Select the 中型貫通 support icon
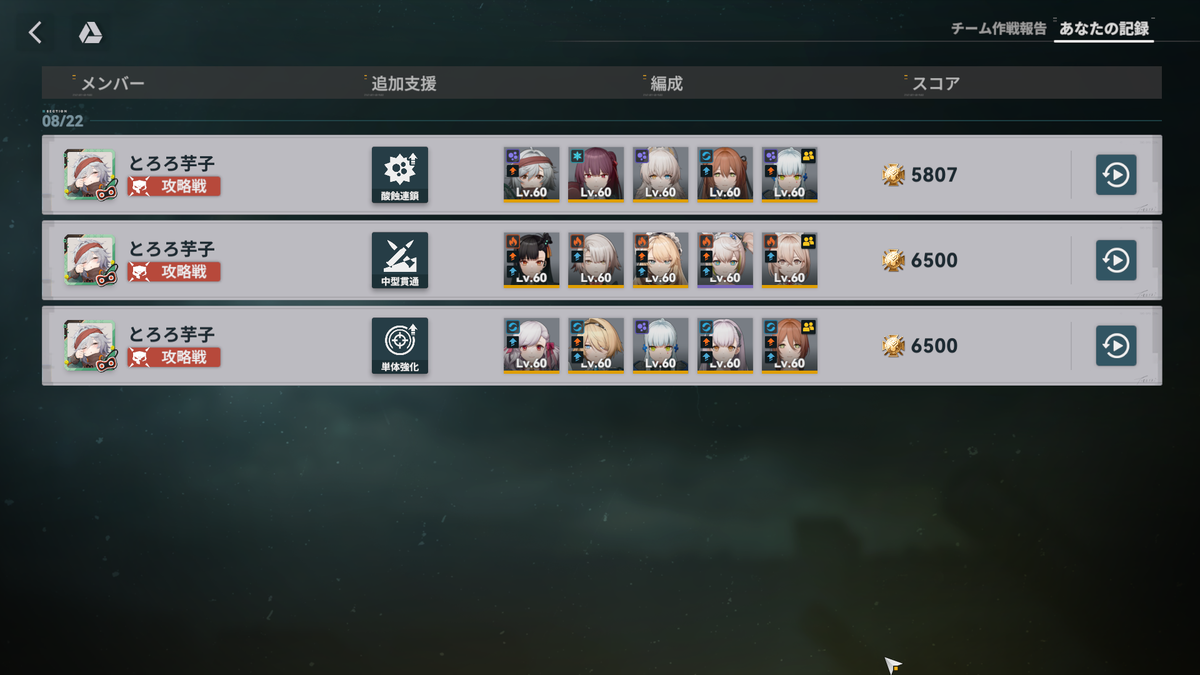 tap(400, 260)
